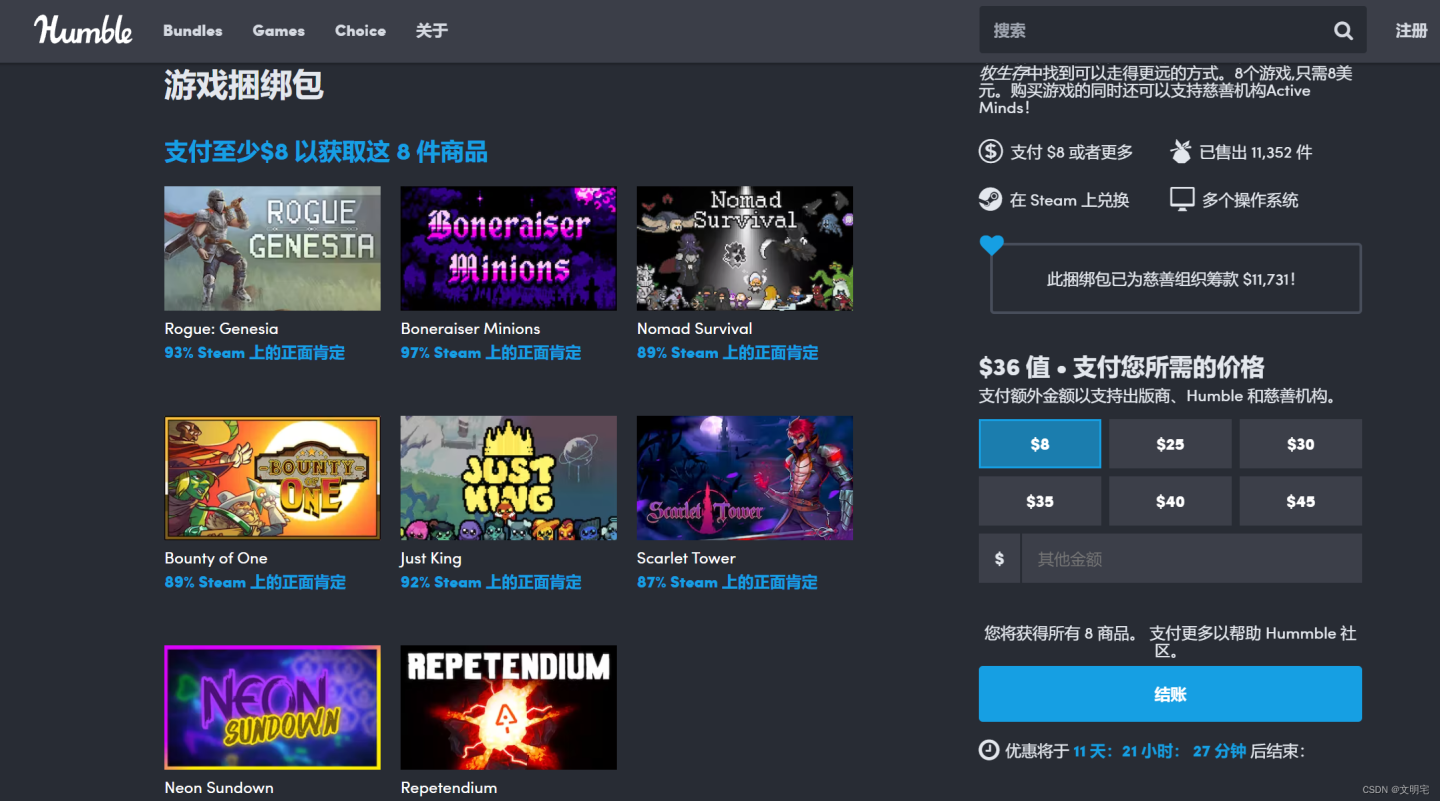
Task: Click Just King's 92% Steam rating link
Action: pyautogui.click(x=491, y=582)
